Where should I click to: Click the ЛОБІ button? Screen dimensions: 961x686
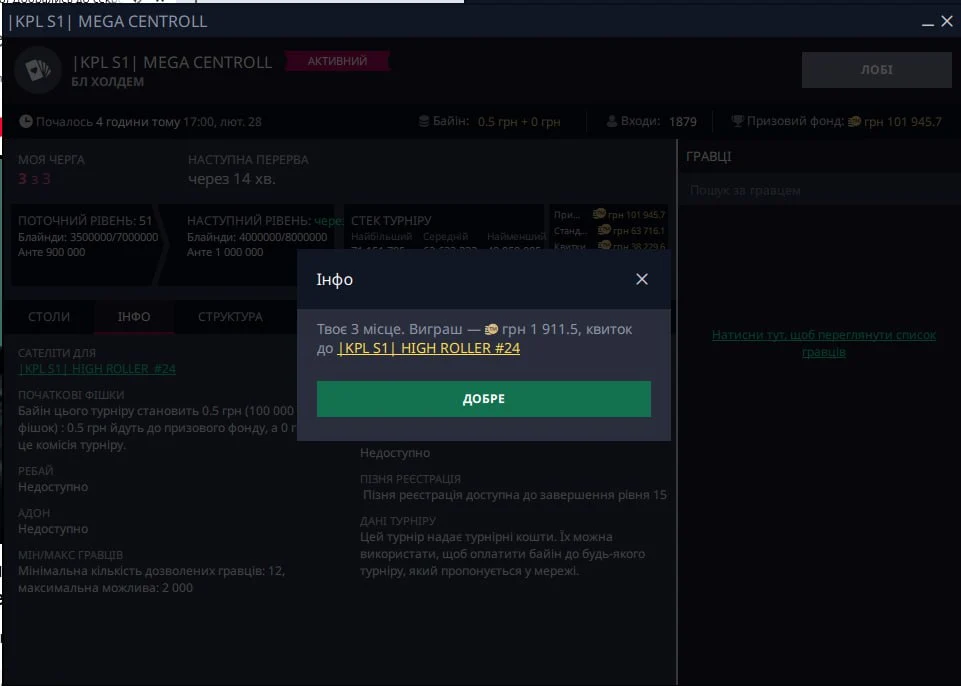(876, 70)
